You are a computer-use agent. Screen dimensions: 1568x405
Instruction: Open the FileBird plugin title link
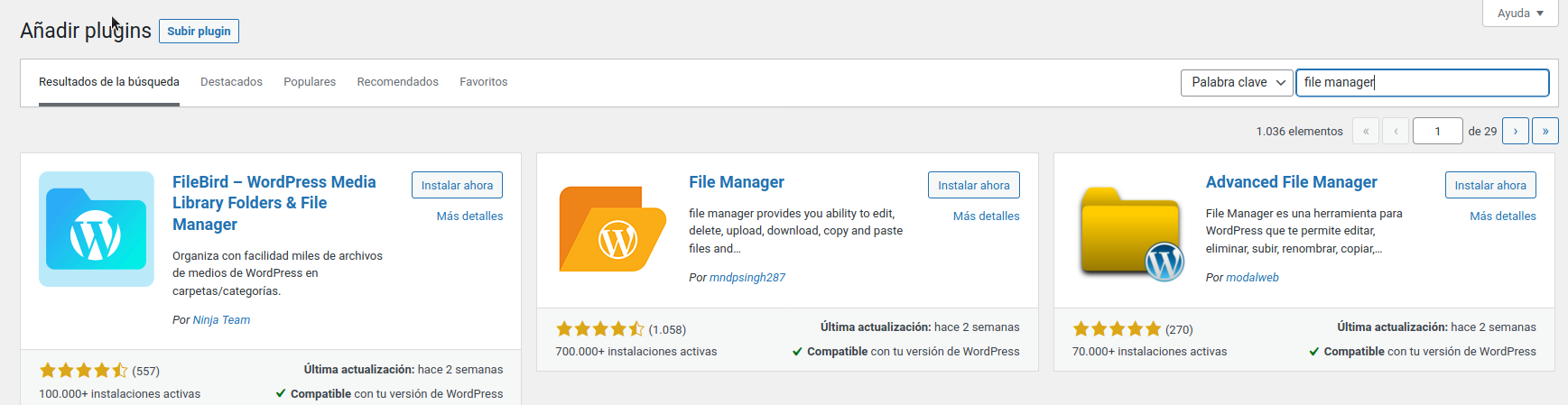(274, 203)
